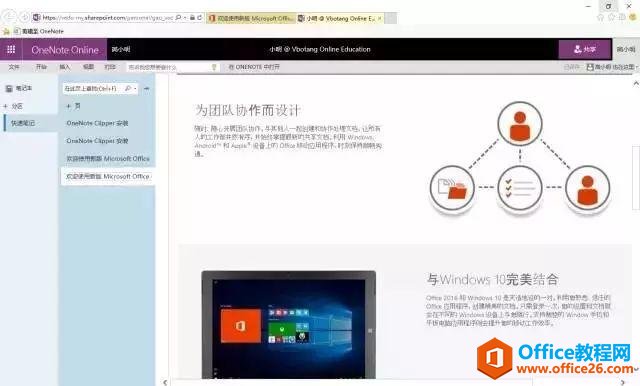Open the browser home icon
Screen dimensions: 640x386
(600, 18)
